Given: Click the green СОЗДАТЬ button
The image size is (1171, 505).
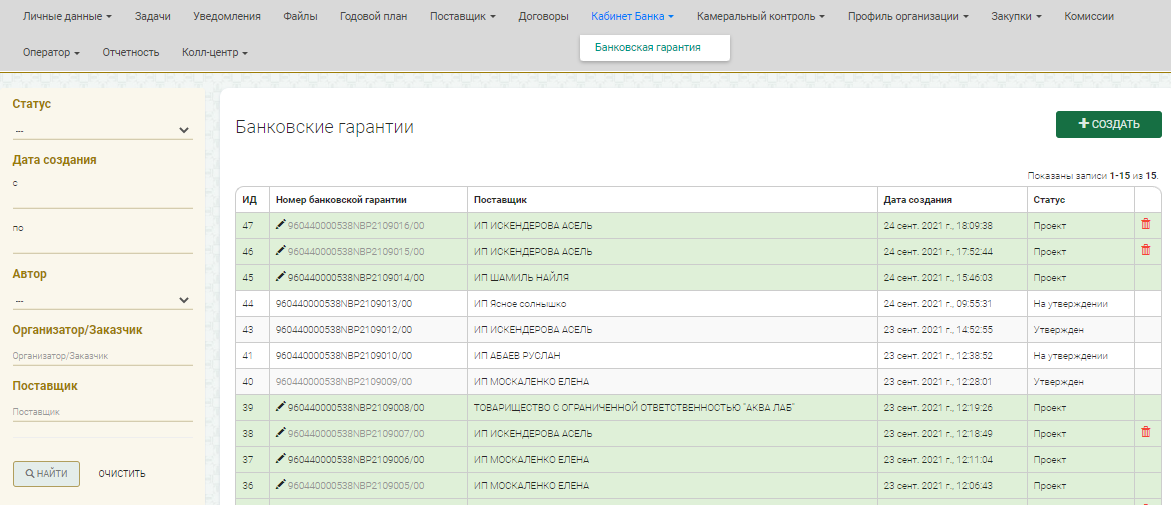Looking at the screenshot, I should coord(1108,124).
